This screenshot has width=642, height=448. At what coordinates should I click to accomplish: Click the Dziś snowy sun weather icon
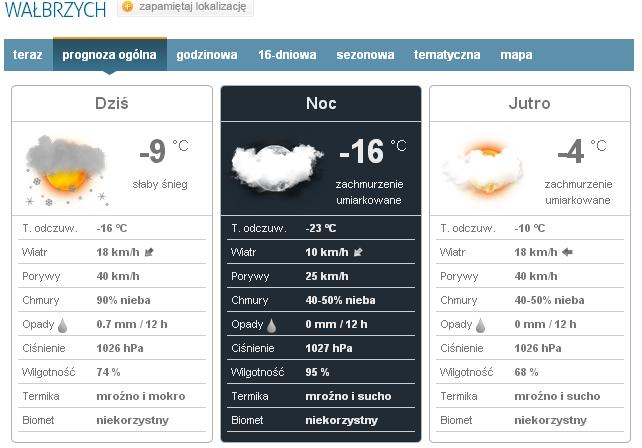tap(66, 170)
